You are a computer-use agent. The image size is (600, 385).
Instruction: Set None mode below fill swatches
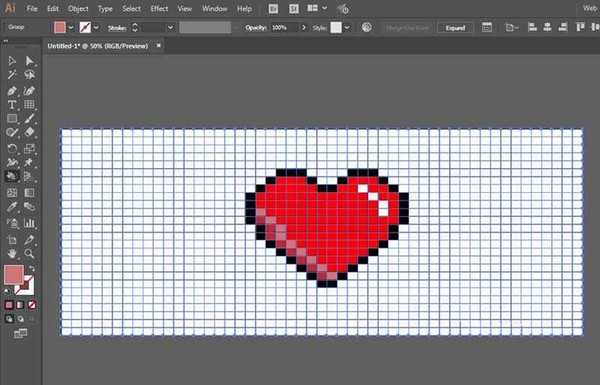[x=32, y=305]
